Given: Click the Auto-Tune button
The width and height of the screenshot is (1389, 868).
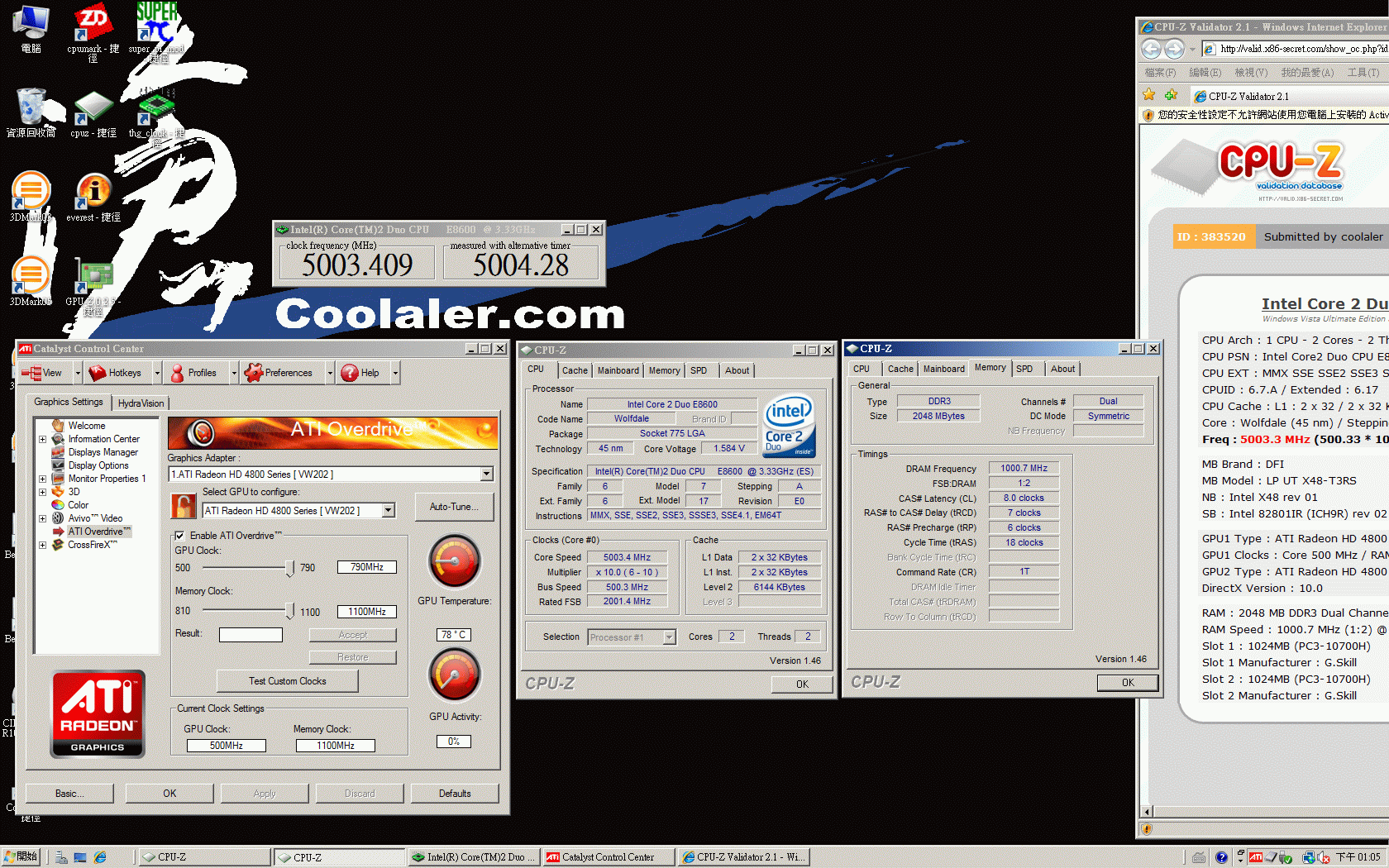Looking at the screenshot, I should coord(454,507).
